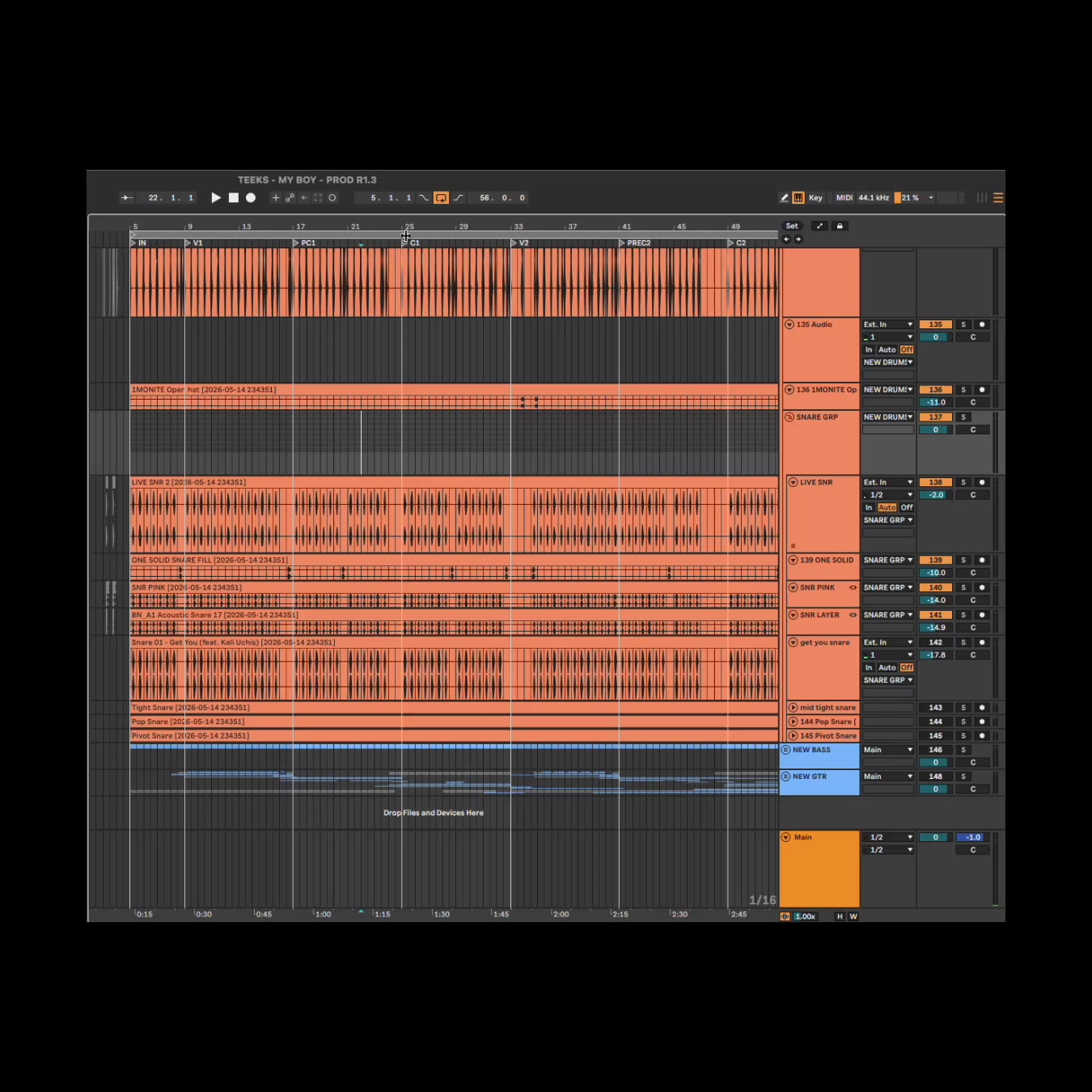
Task: Unfold the NEW GTR group track
Action: (x=785, y=777)
